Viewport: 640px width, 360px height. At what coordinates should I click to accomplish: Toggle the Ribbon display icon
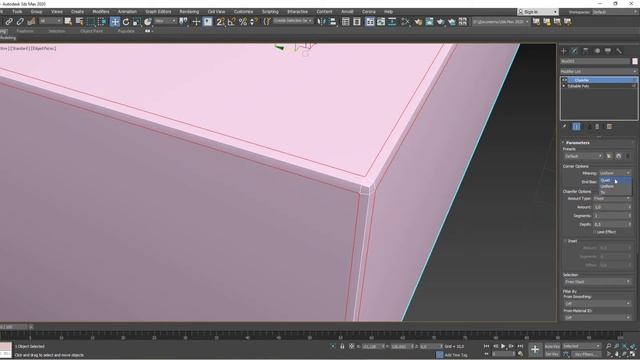[370, 22]
